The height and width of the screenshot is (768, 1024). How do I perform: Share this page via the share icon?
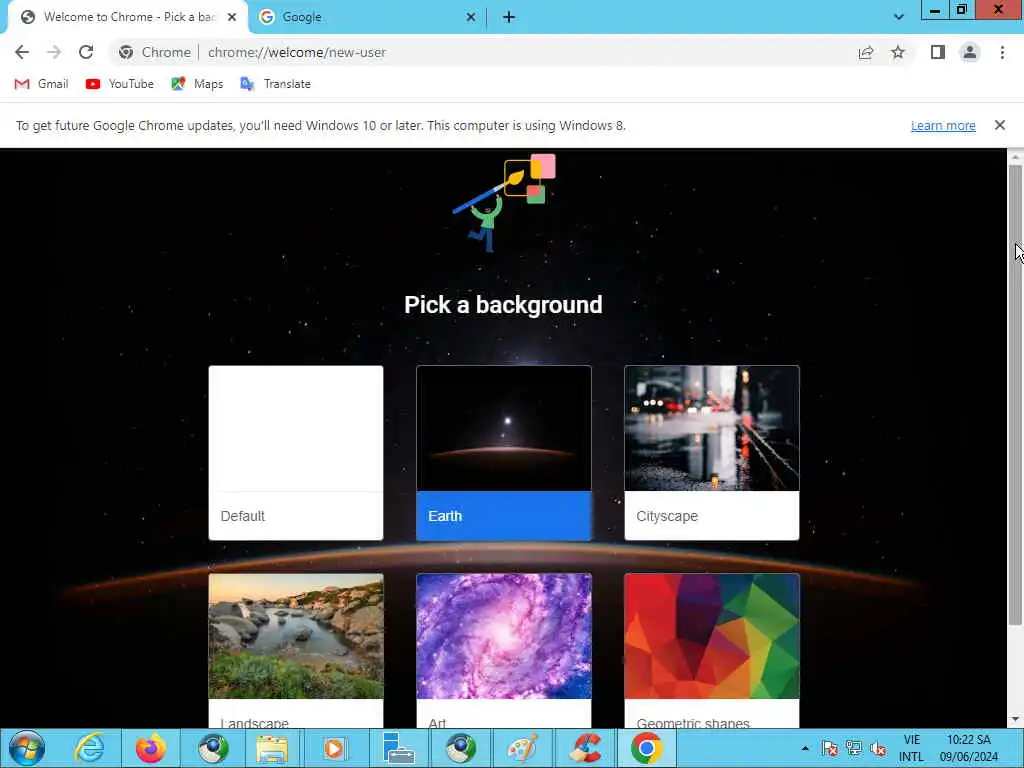pos(866,52)
